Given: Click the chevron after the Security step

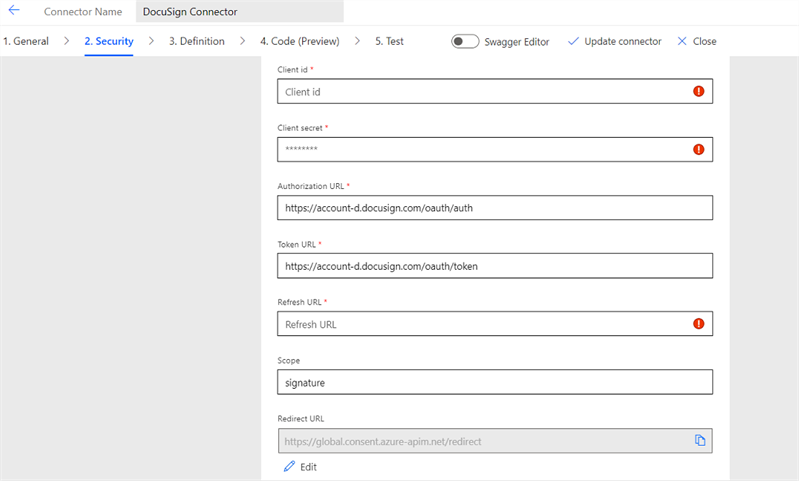Looking at the screenshot, I should pos(151,41).
